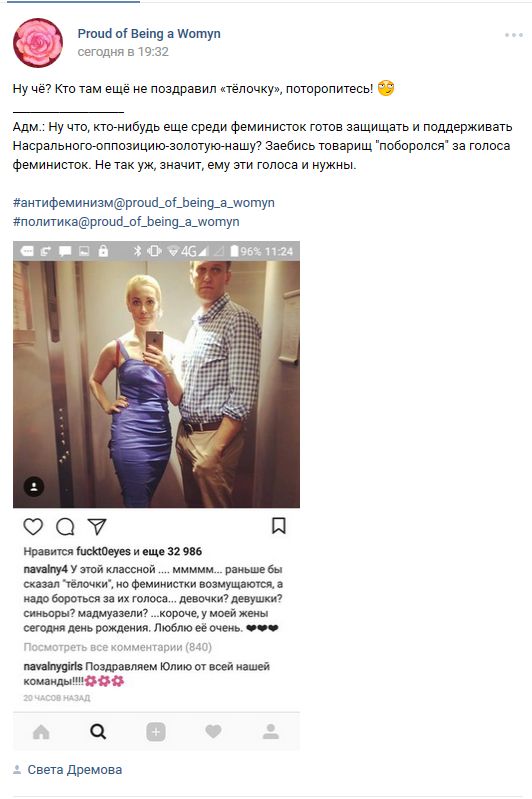
Task: Tap the heart like icon under photo
Action: (x=33, y=526)
